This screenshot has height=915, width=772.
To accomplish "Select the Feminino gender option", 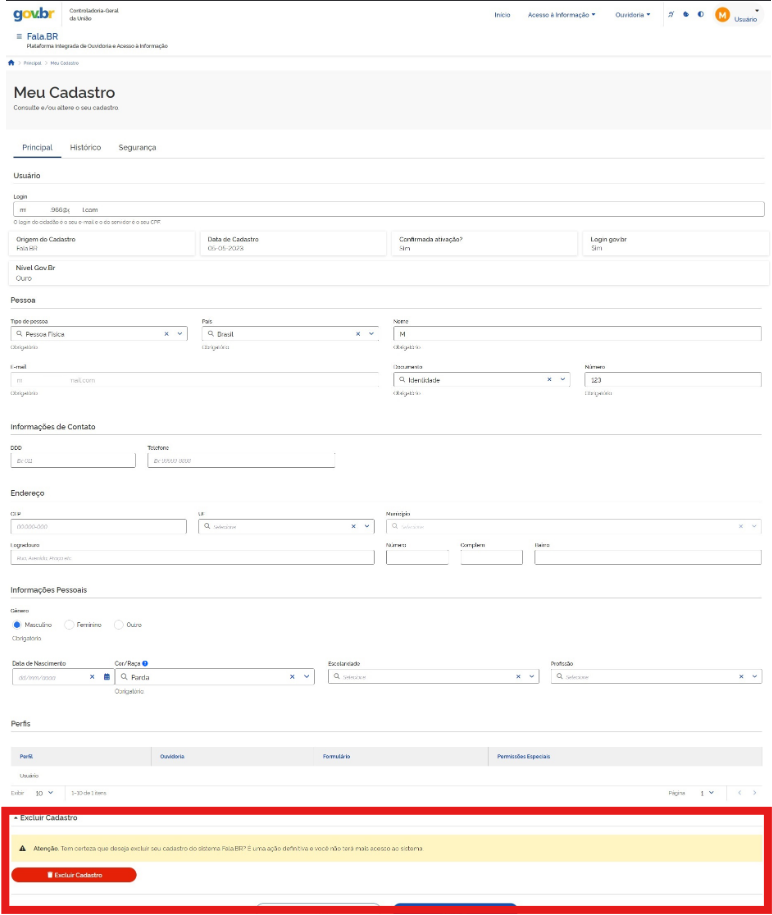I will [x=69, y=624].
